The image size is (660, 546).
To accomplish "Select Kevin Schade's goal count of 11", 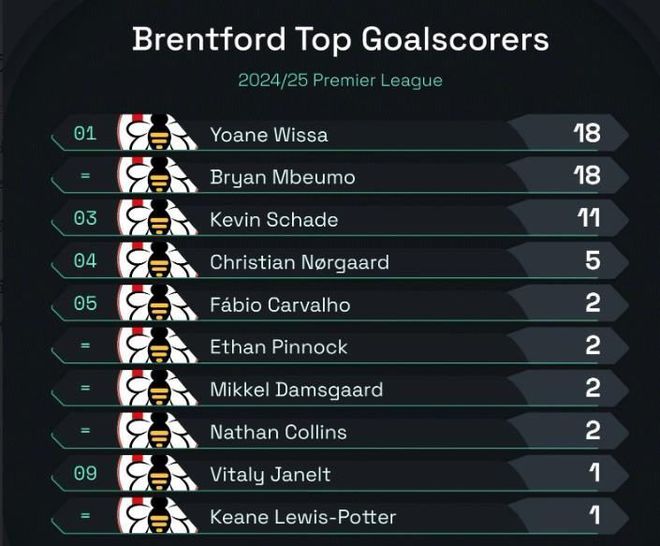I will click(587, 218).
